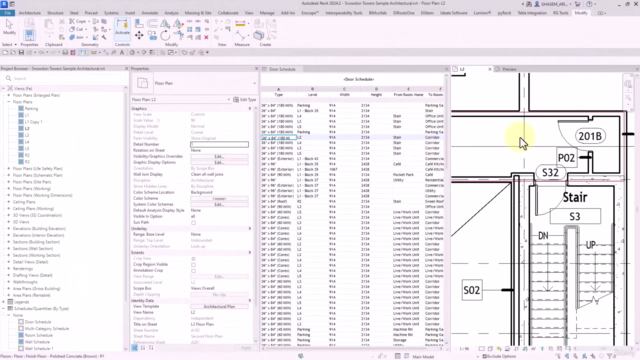Open the Architecture ribbon tab
640x360 pixels.
pyautogui.click(x=30, y=13)
